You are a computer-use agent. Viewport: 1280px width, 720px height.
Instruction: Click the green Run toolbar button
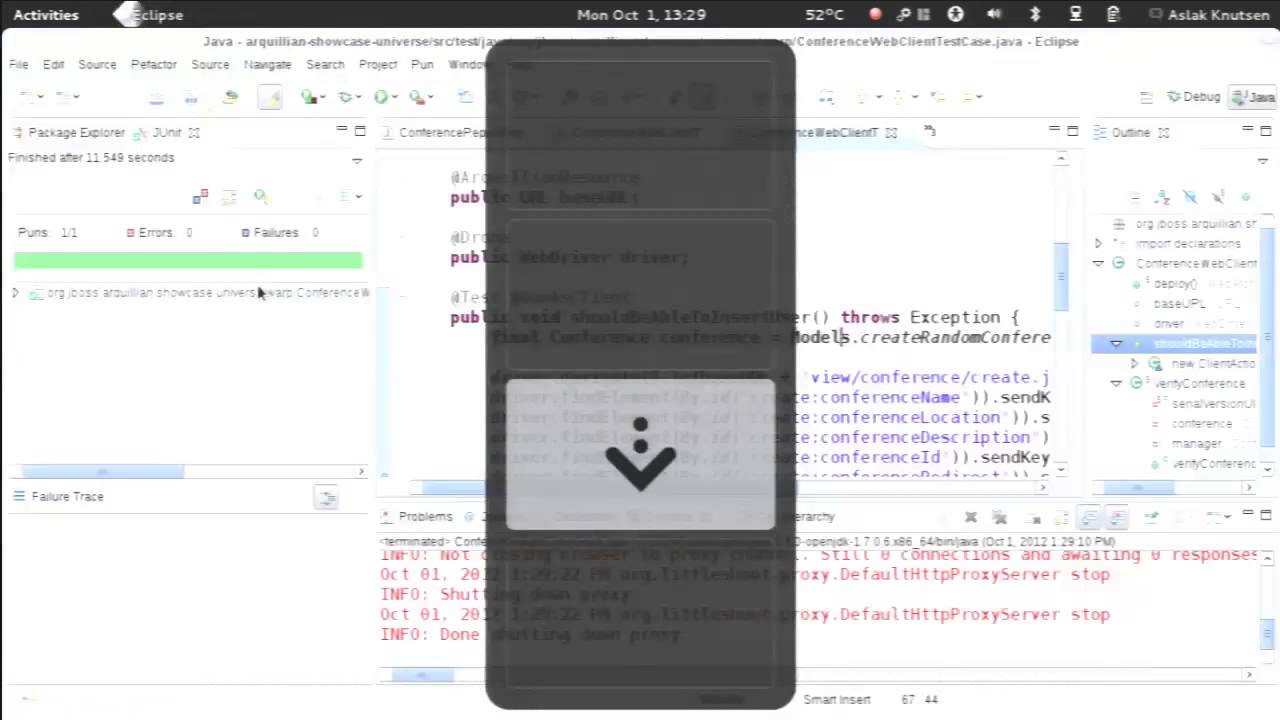pos(380,97)
